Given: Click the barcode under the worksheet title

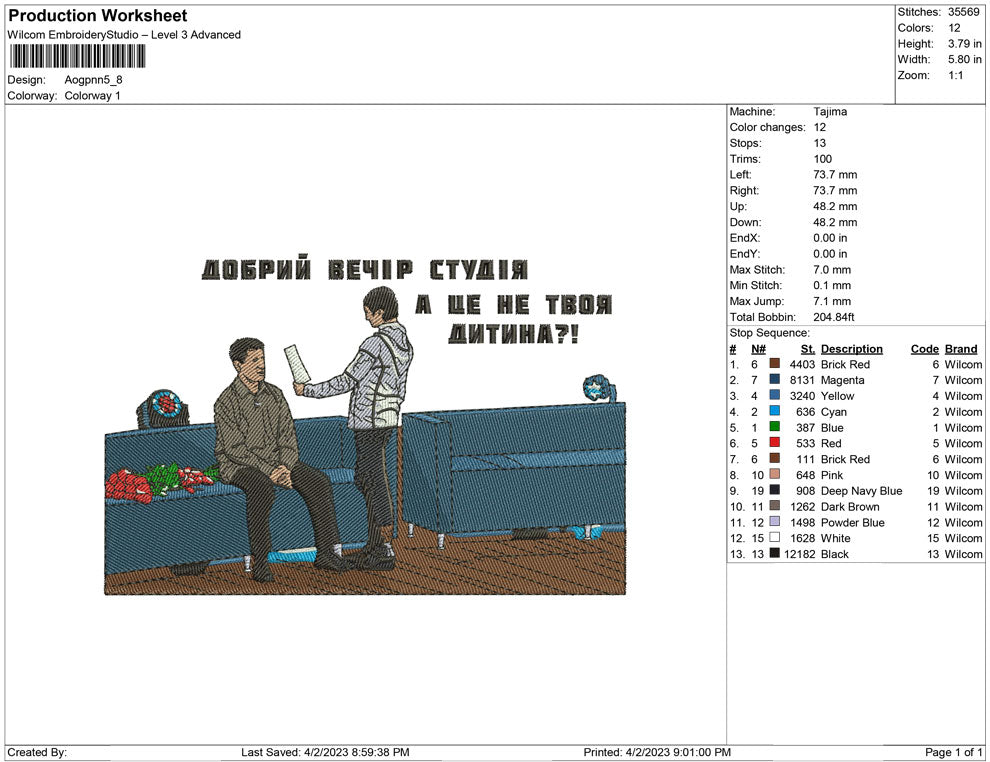Looking at the screenshot, I should [x=77, y=56].
